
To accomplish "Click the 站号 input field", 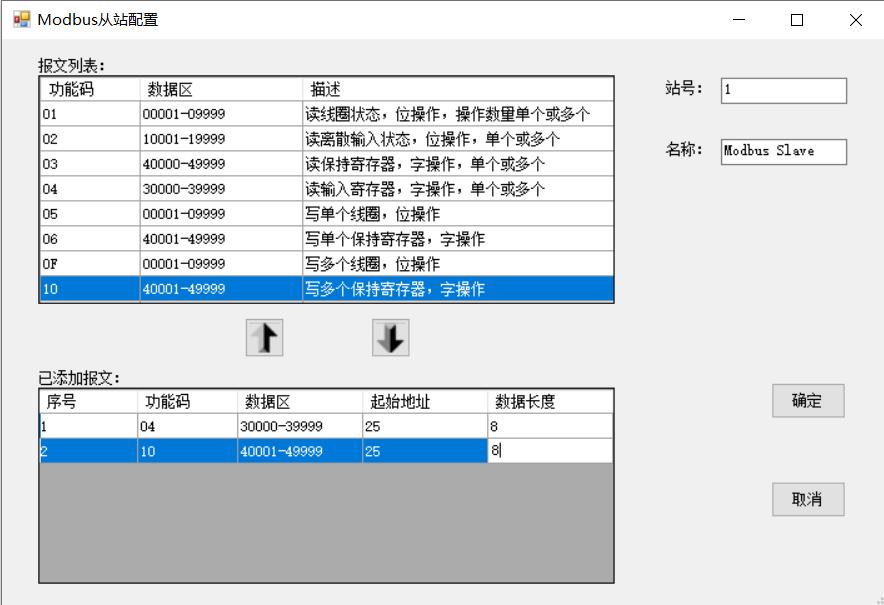I will click(784, 90).
